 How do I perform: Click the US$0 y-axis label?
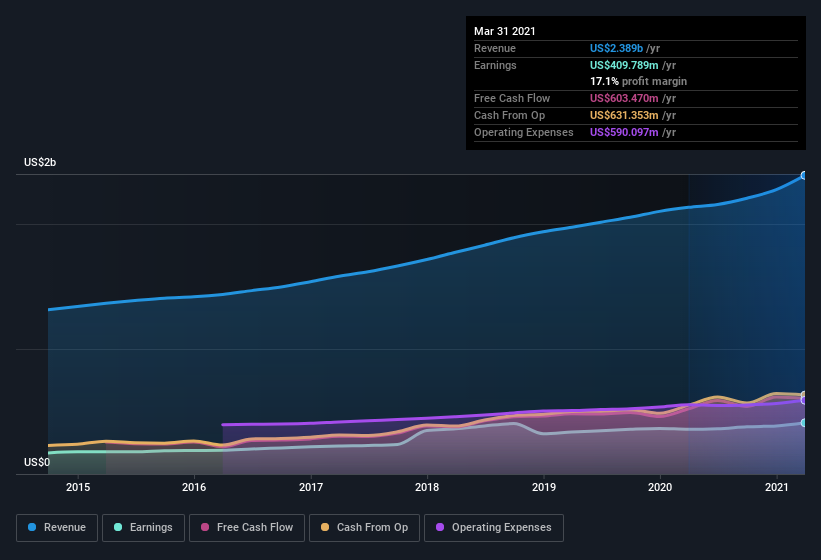[x=37, y=462]
